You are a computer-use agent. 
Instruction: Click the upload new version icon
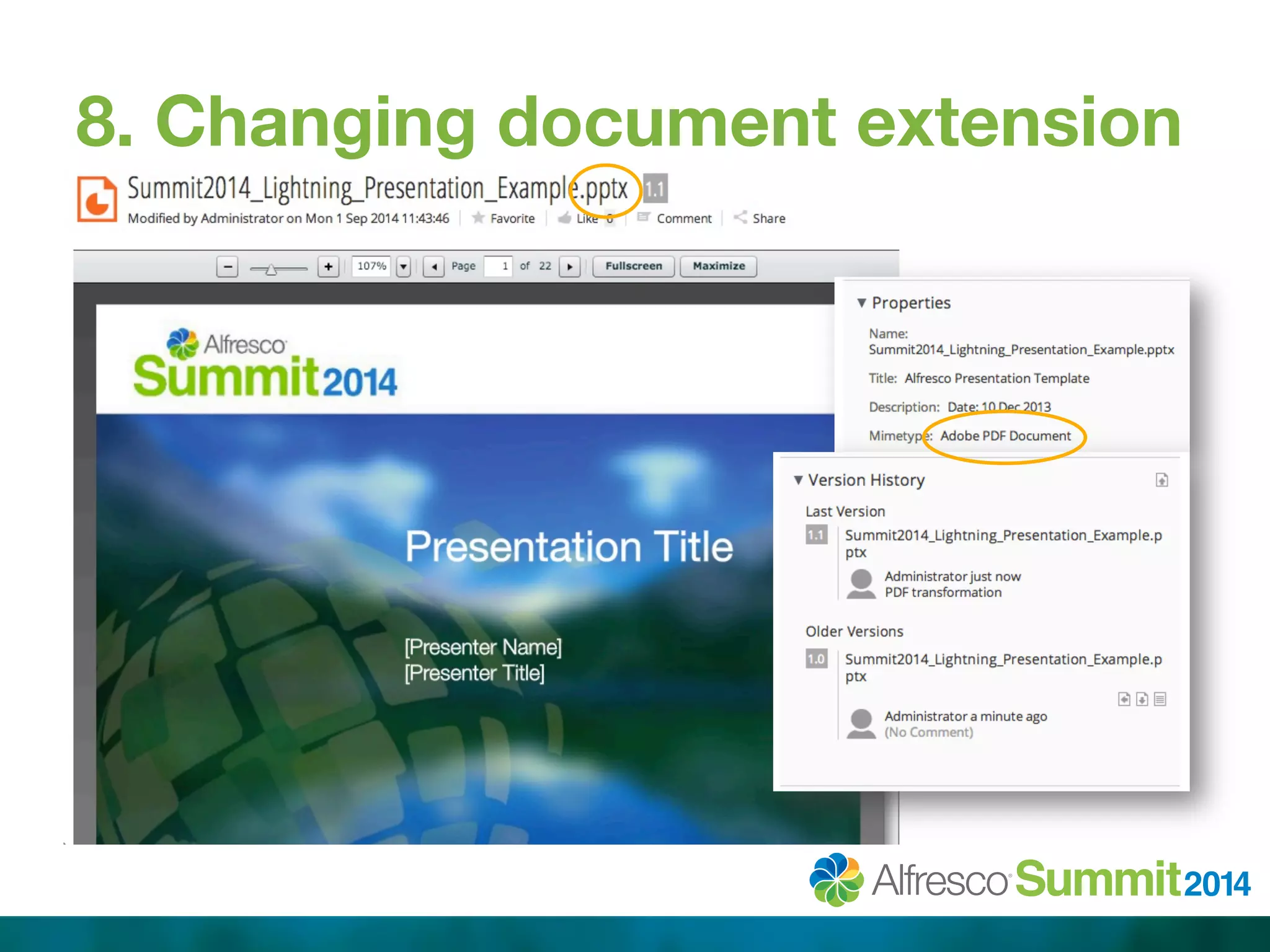(1162, 480)
